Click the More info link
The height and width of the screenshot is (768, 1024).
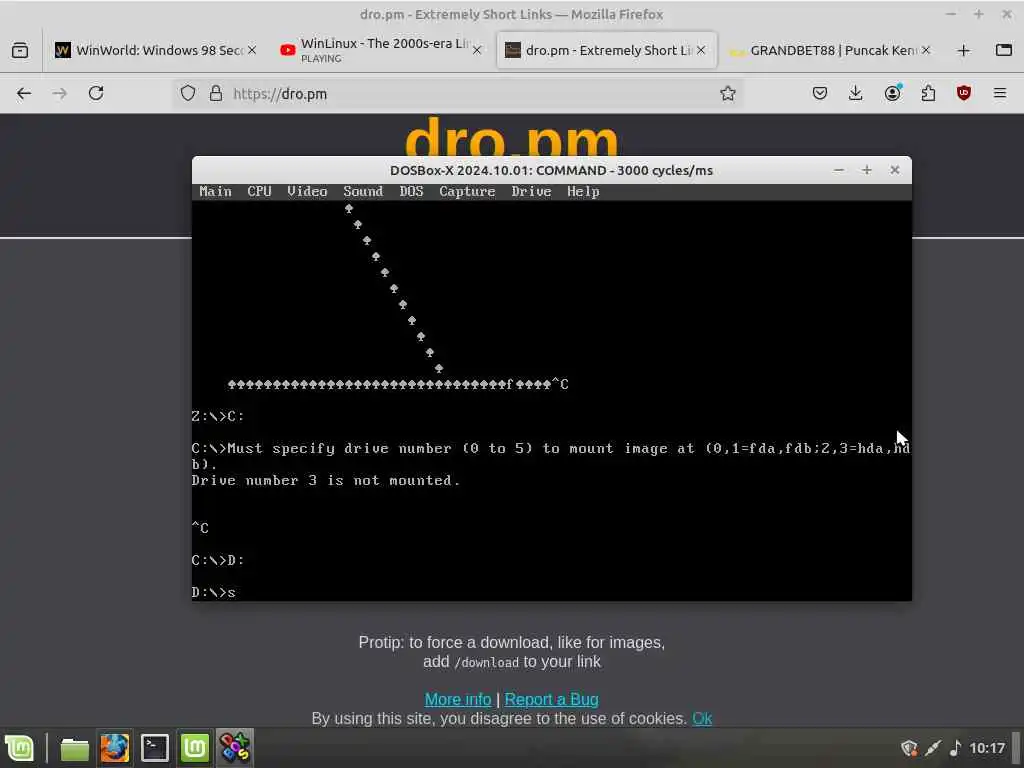pos(458,699)
